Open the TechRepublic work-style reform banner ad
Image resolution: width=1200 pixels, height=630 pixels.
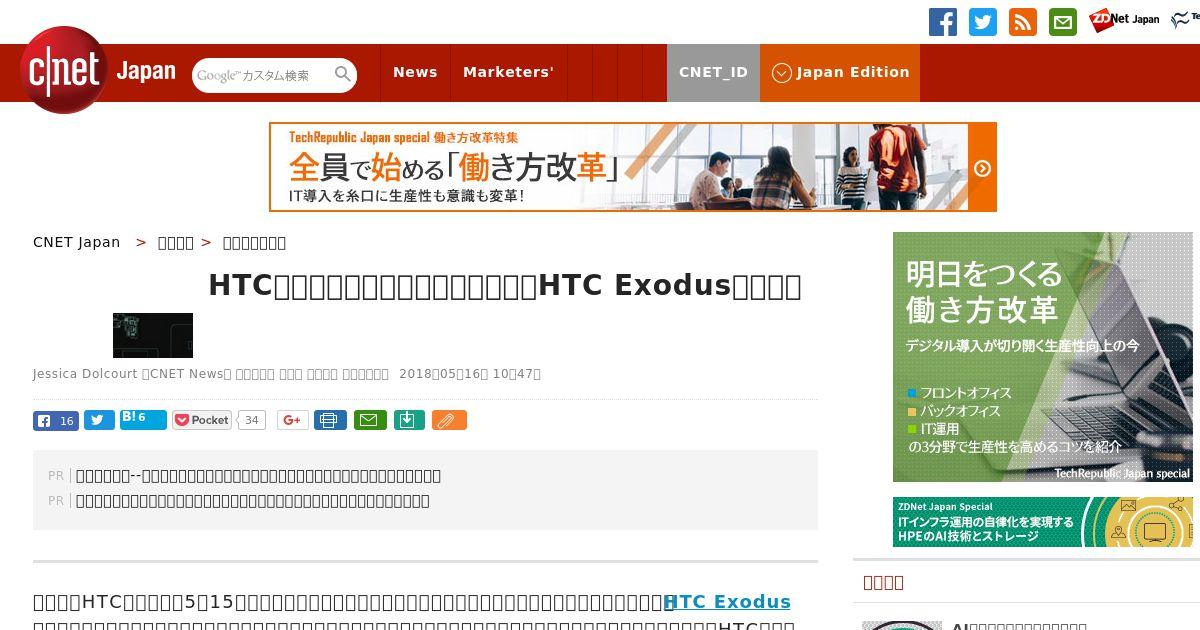coord(633,167)
